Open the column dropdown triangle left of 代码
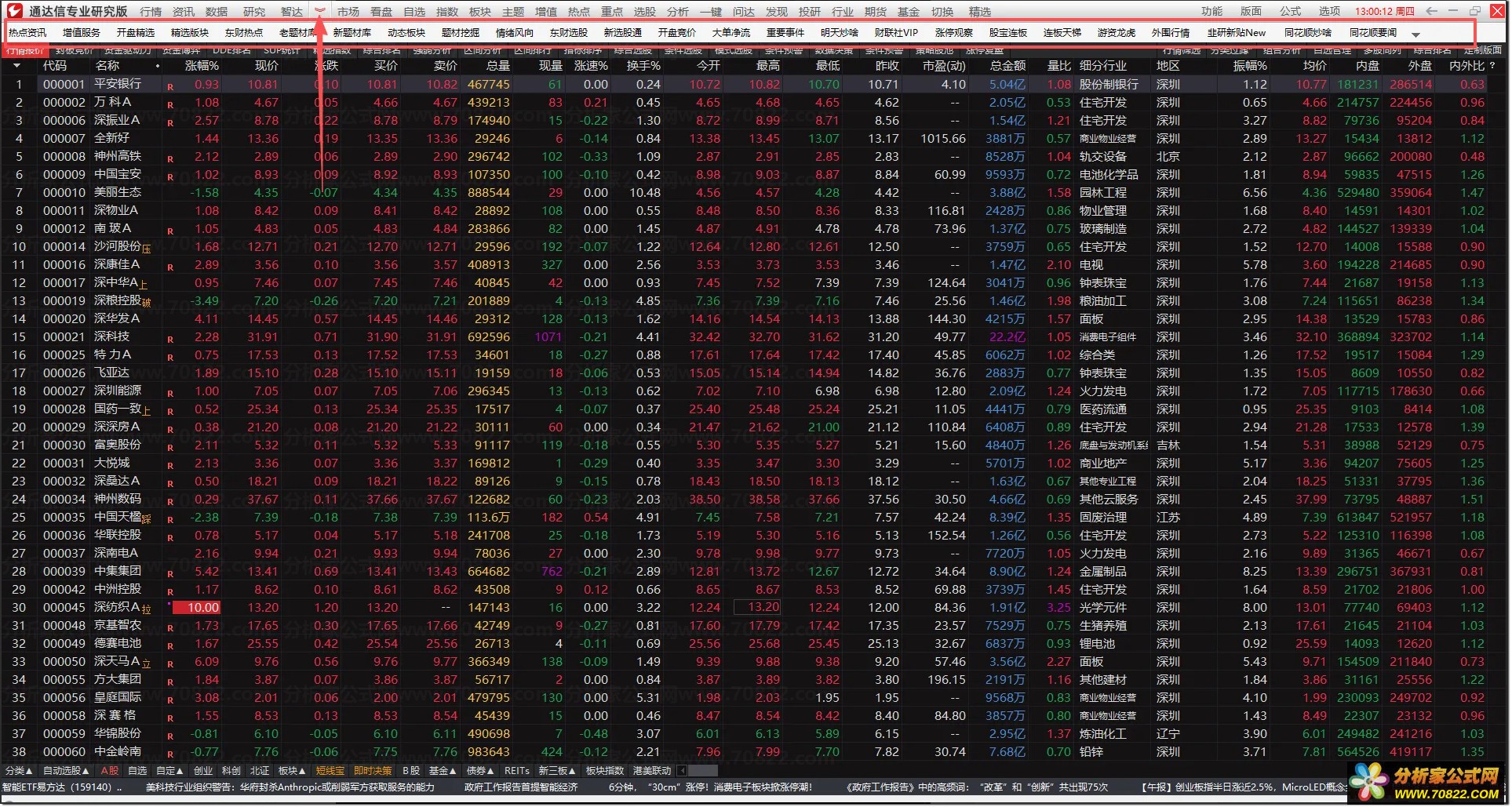 16,67
